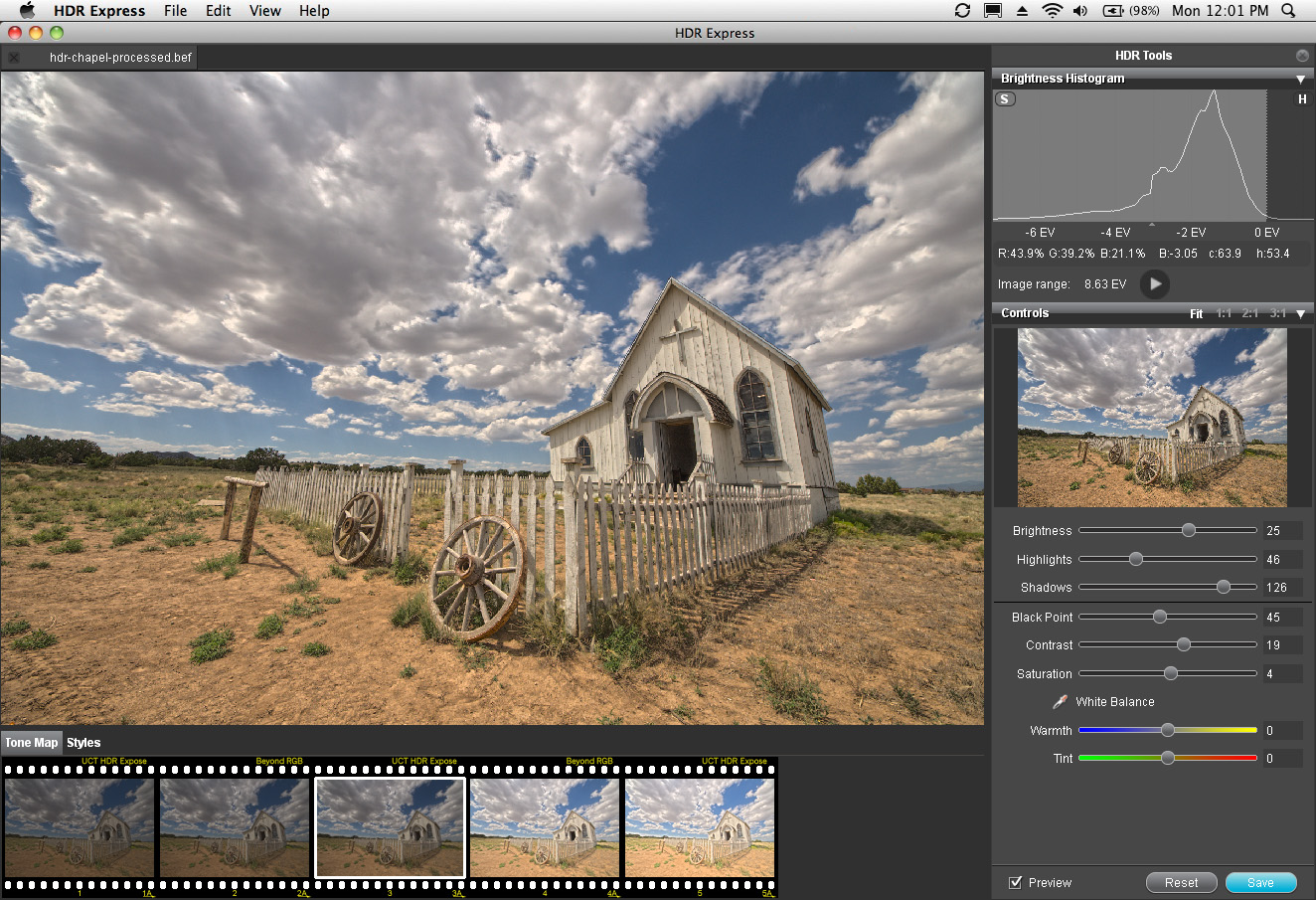This screenshot has height=900, width=1316.
Task: Toggle the highlights clipping H indicator
Action: [x=1302, y=99]
